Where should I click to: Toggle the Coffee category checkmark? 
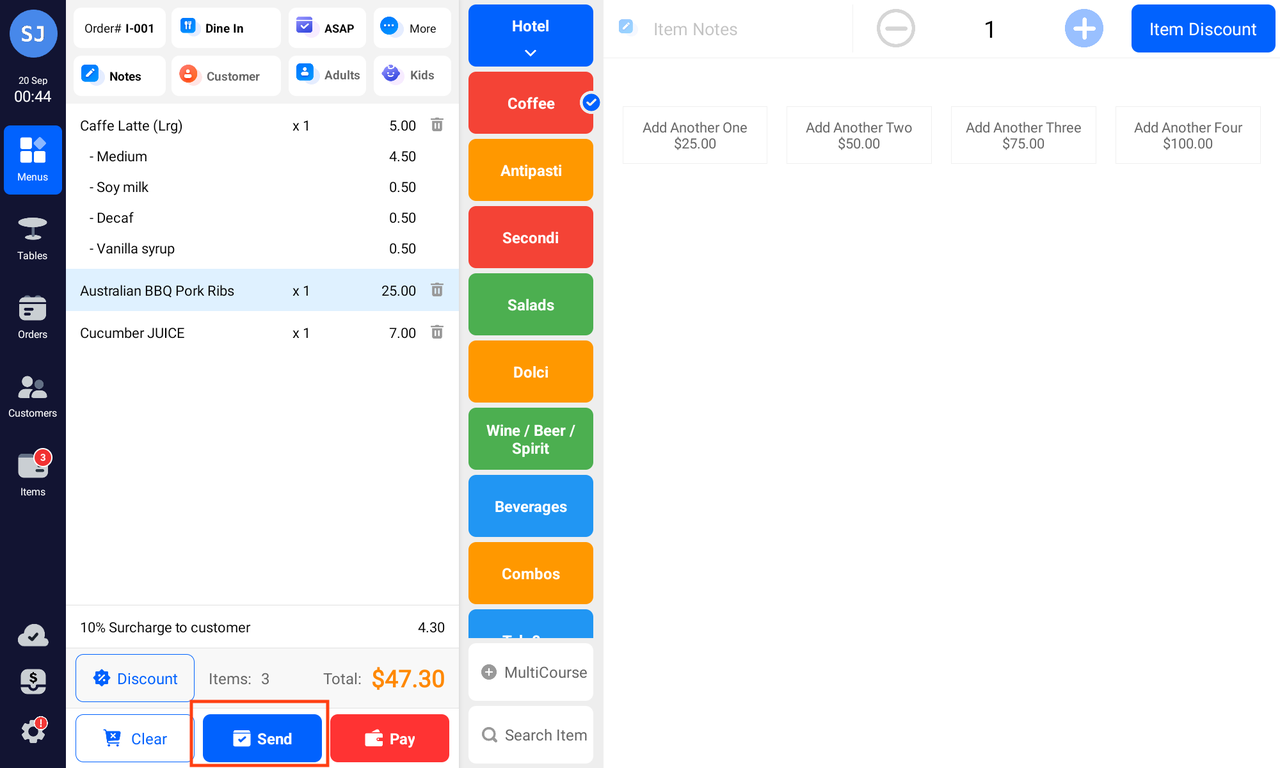(x=591, y=102)
